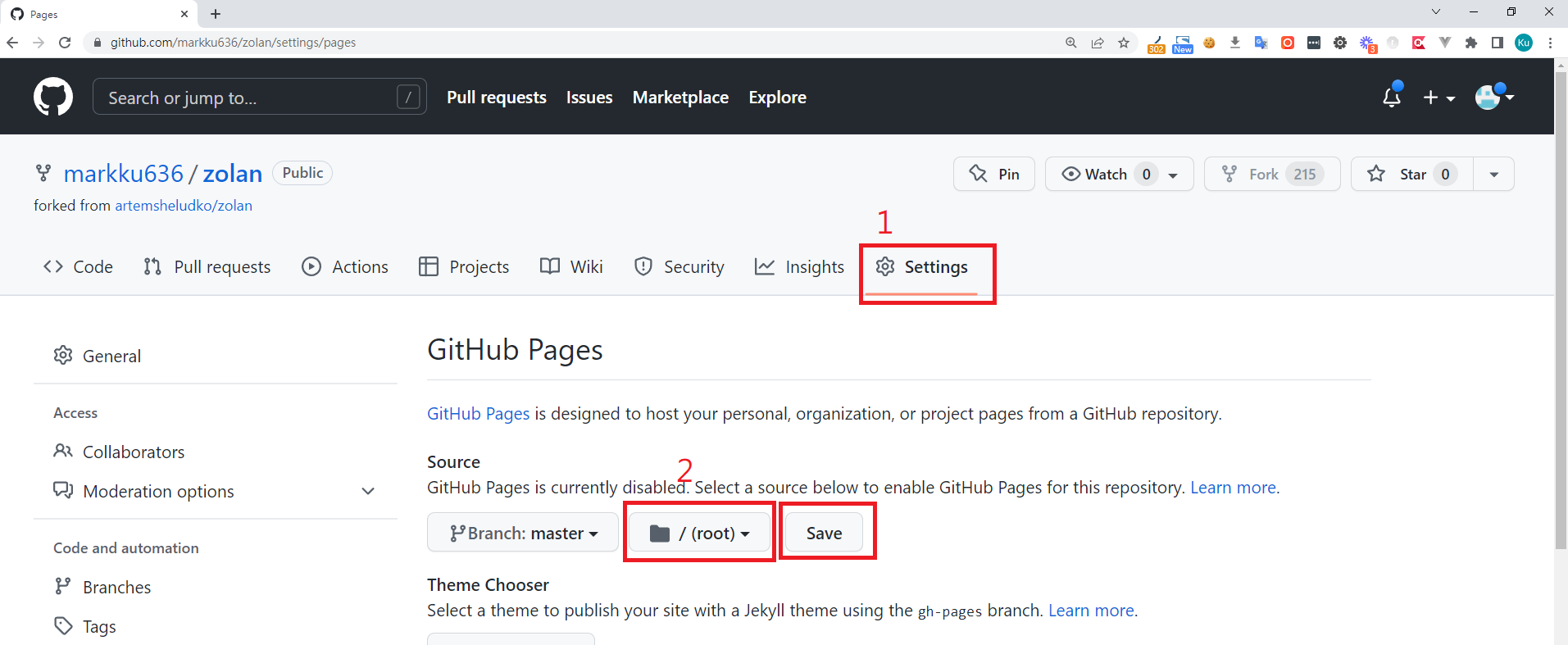Open the Branch: master dropdown
The height and width of the screenshot is (645, 1568).
click(x=523, y=534)
